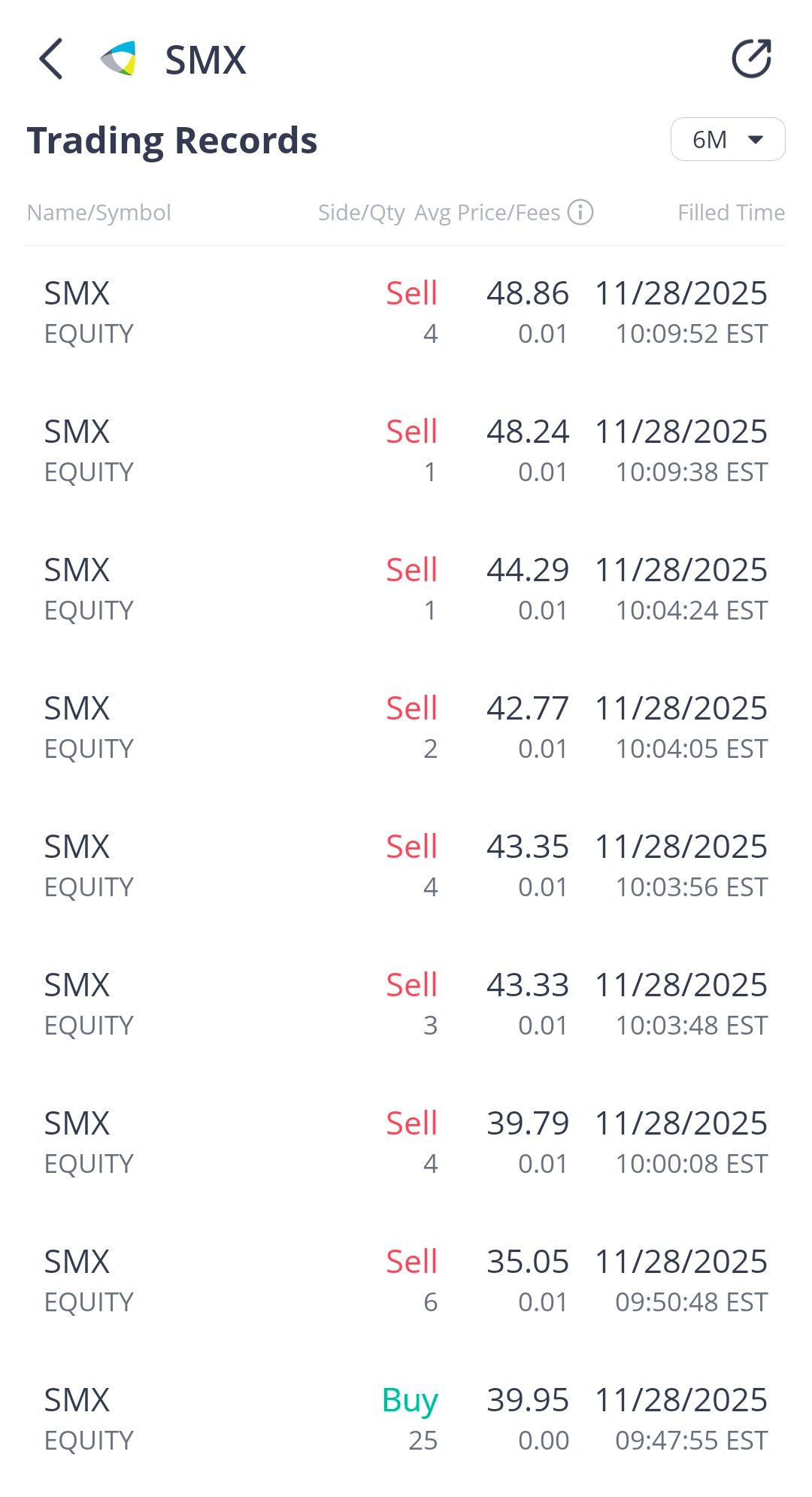The height and width of the screenshot is (1497, 812).
Task: Open the Sell record at 42.77
Action: coord(406,728)
